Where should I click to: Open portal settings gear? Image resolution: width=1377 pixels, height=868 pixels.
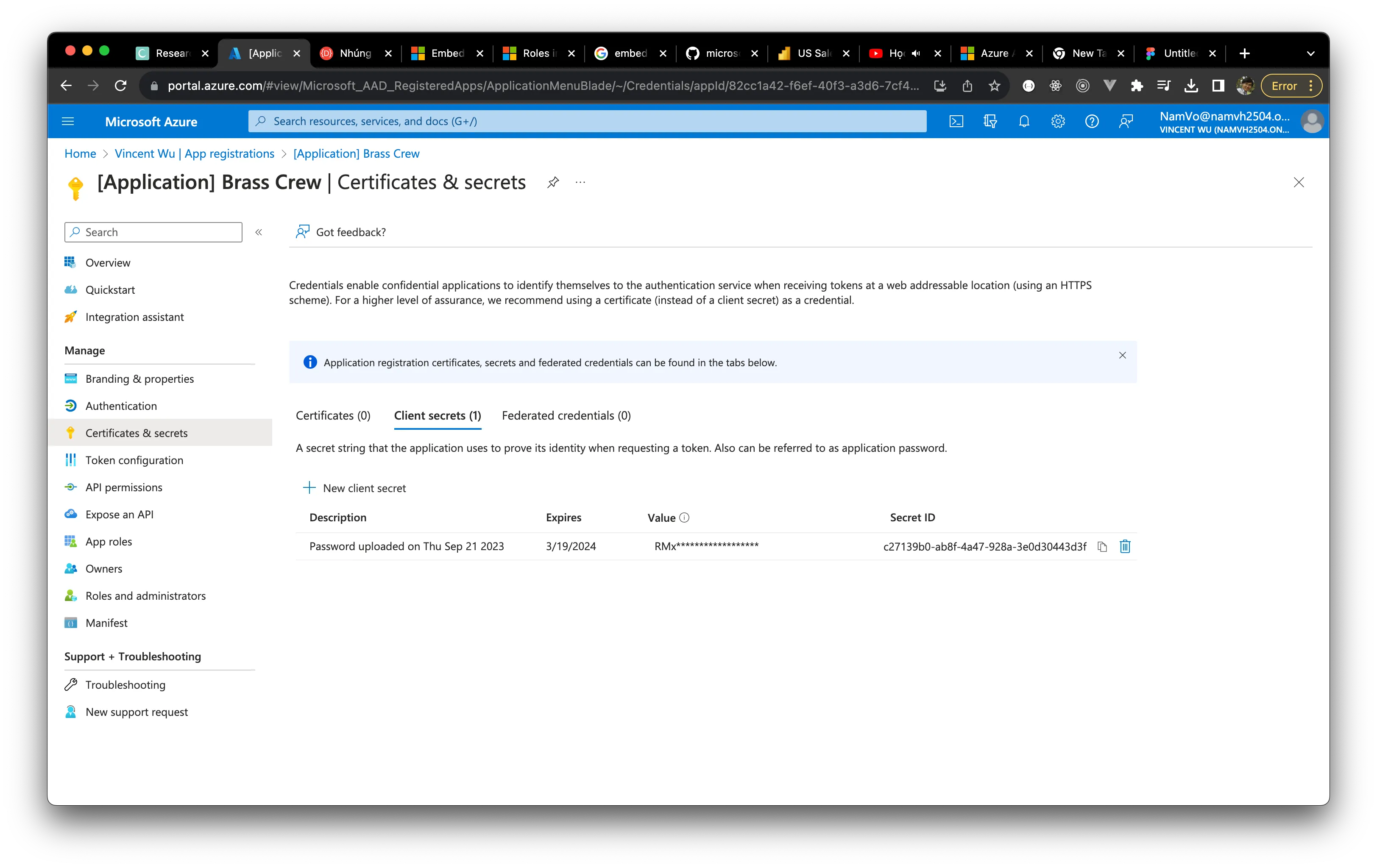coord(1057,121)
